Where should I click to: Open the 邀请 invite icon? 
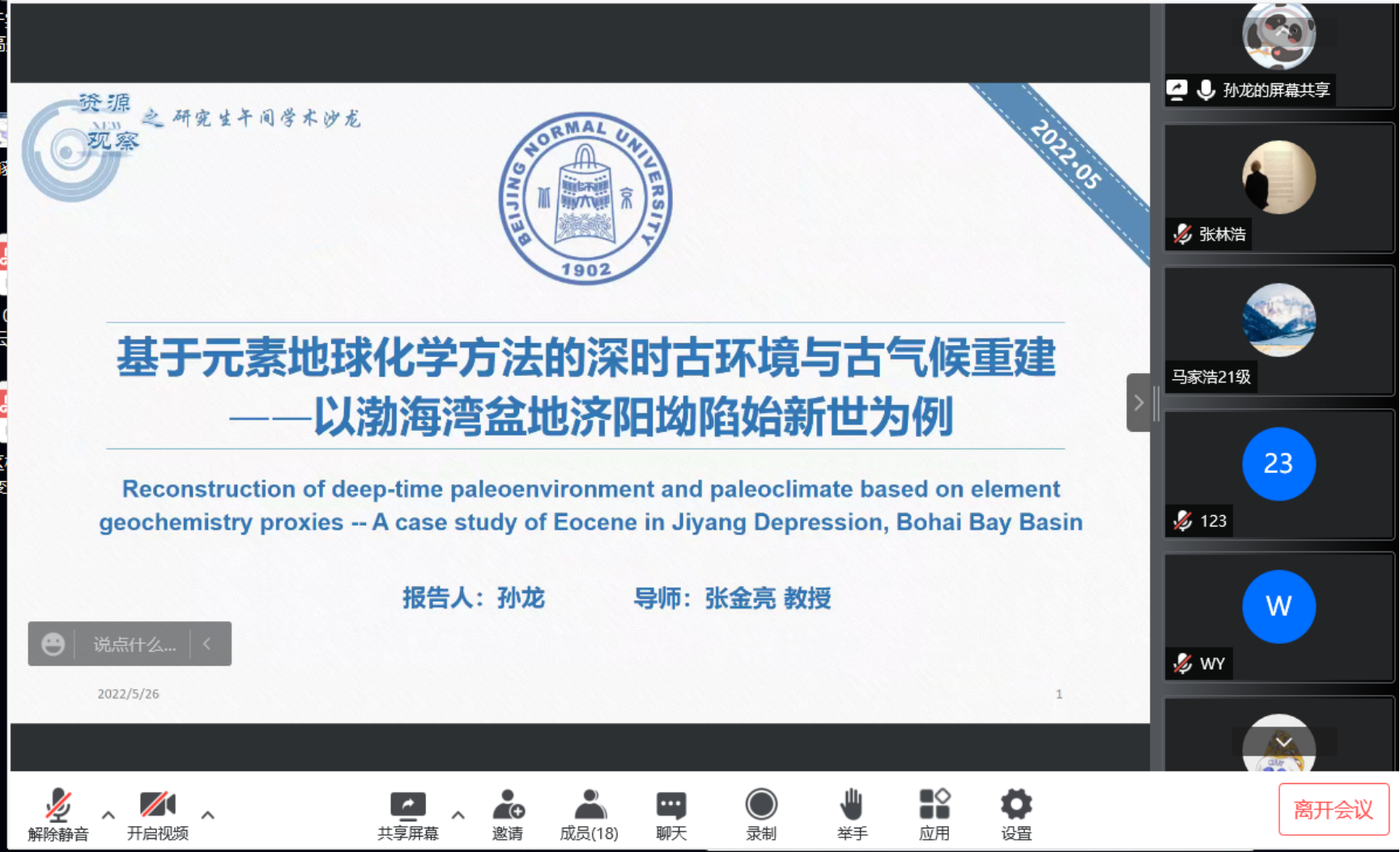[x=508, y=814]
